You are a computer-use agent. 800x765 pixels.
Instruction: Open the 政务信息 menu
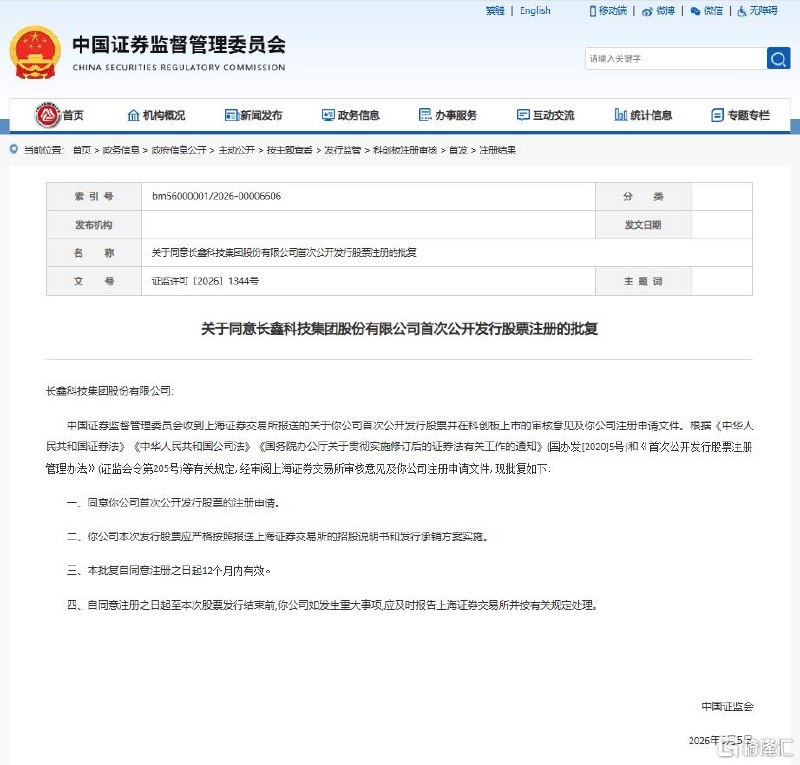coord(358,115)
